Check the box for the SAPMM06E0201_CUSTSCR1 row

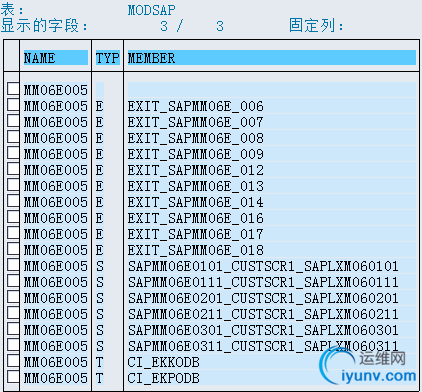[13, 297]
